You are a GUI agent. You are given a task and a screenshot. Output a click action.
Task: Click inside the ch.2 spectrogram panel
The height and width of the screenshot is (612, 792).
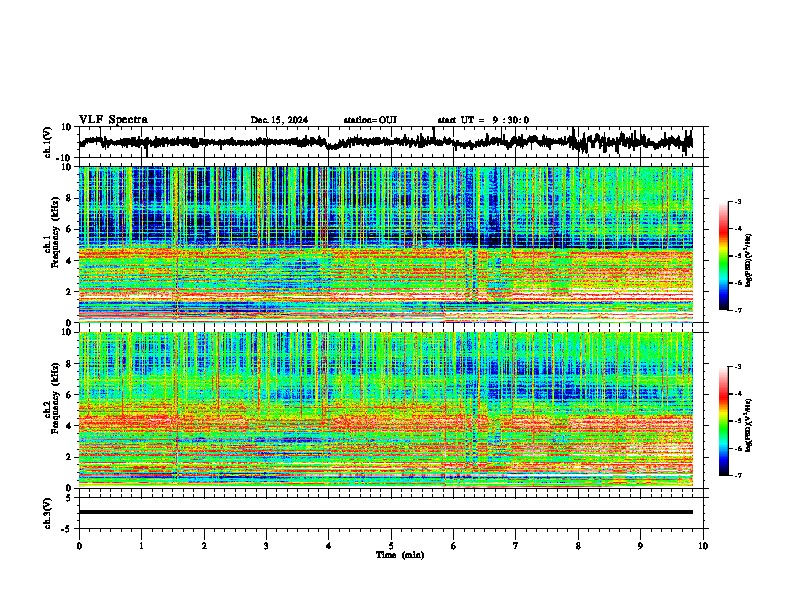[386, 410]
